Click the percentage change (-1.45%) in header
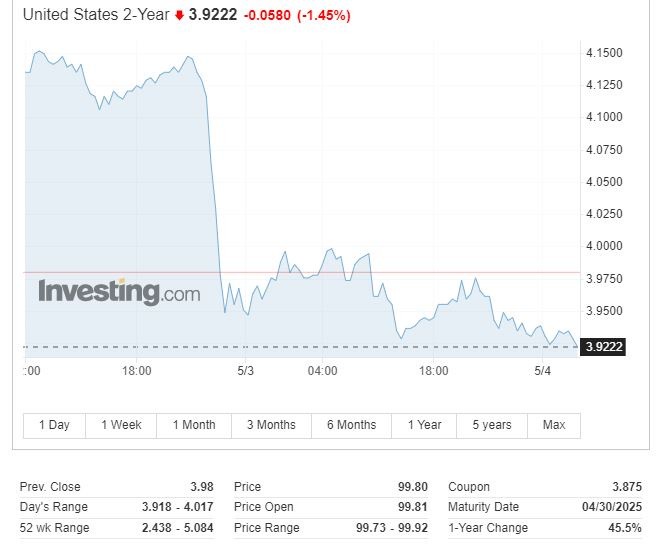This screenshot has width=665, height=546. click(x=323, y=16)
